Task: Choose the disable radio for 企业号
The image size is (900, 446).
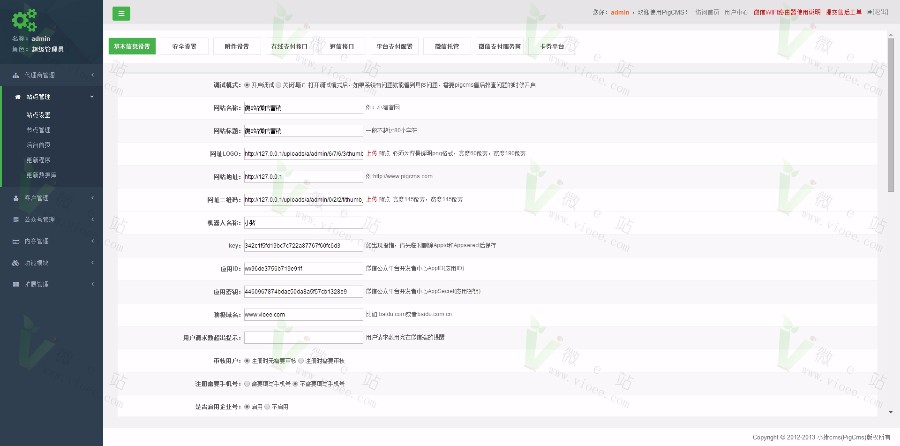Action: [x=267, y=407]
